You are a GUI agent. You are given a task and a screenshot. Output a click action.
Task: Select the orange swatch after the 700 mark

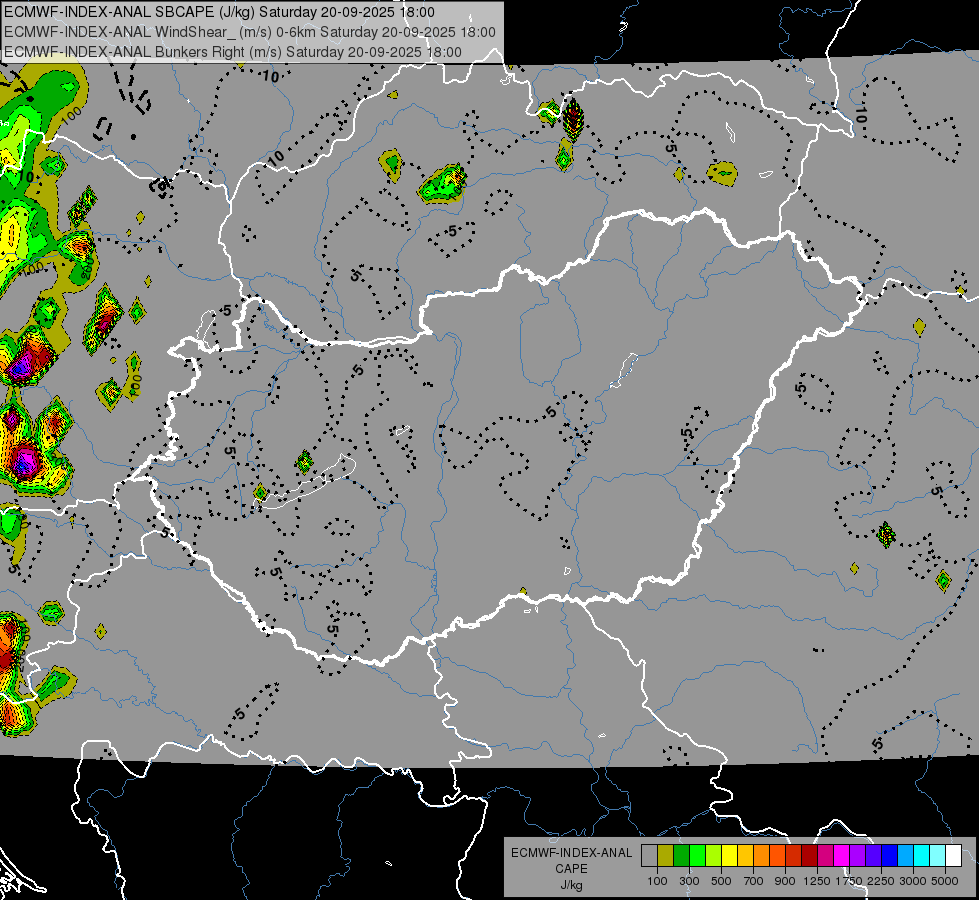[x=762, y=856]
